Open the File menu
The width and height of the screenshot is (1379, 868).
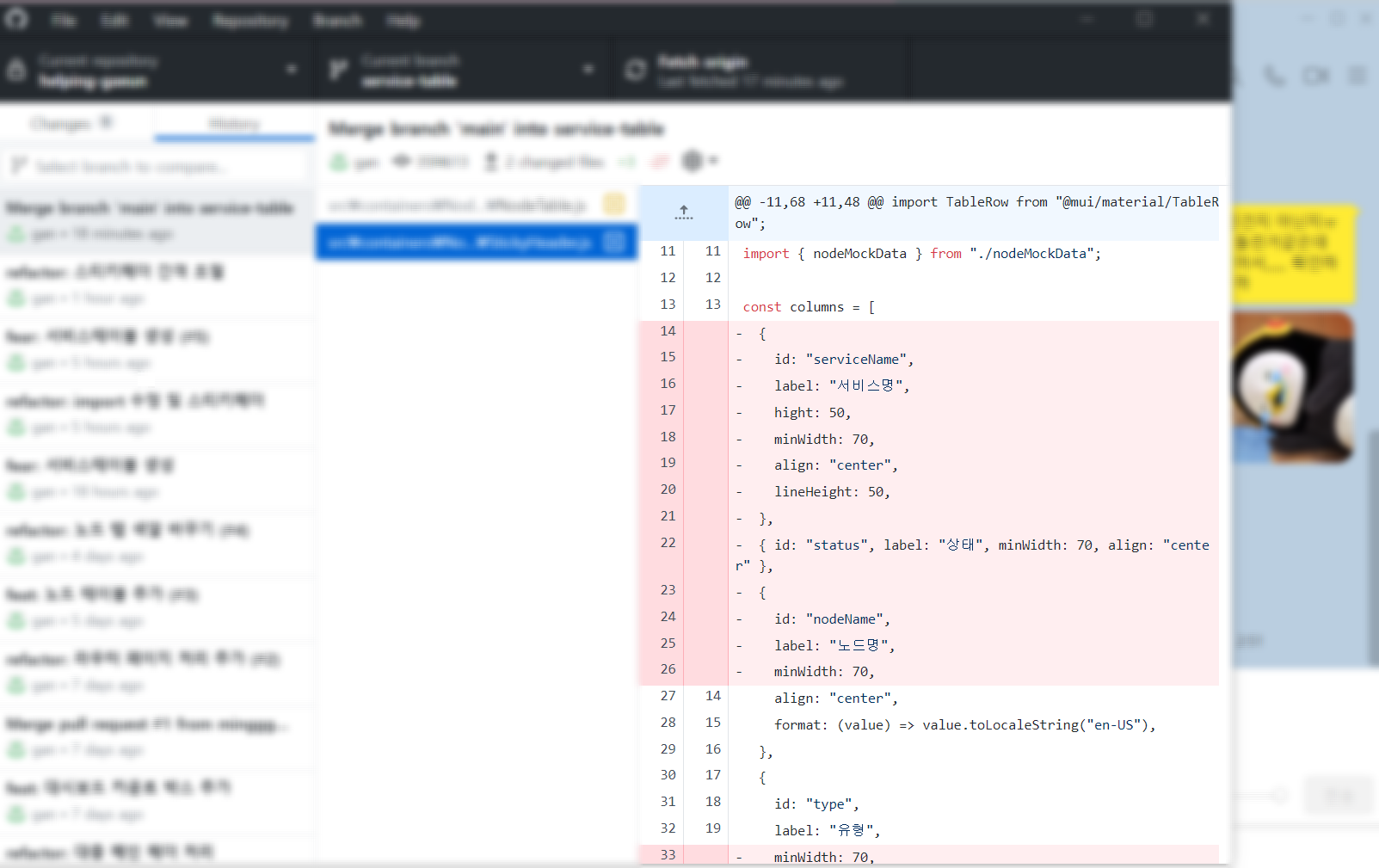pos(63,20)
